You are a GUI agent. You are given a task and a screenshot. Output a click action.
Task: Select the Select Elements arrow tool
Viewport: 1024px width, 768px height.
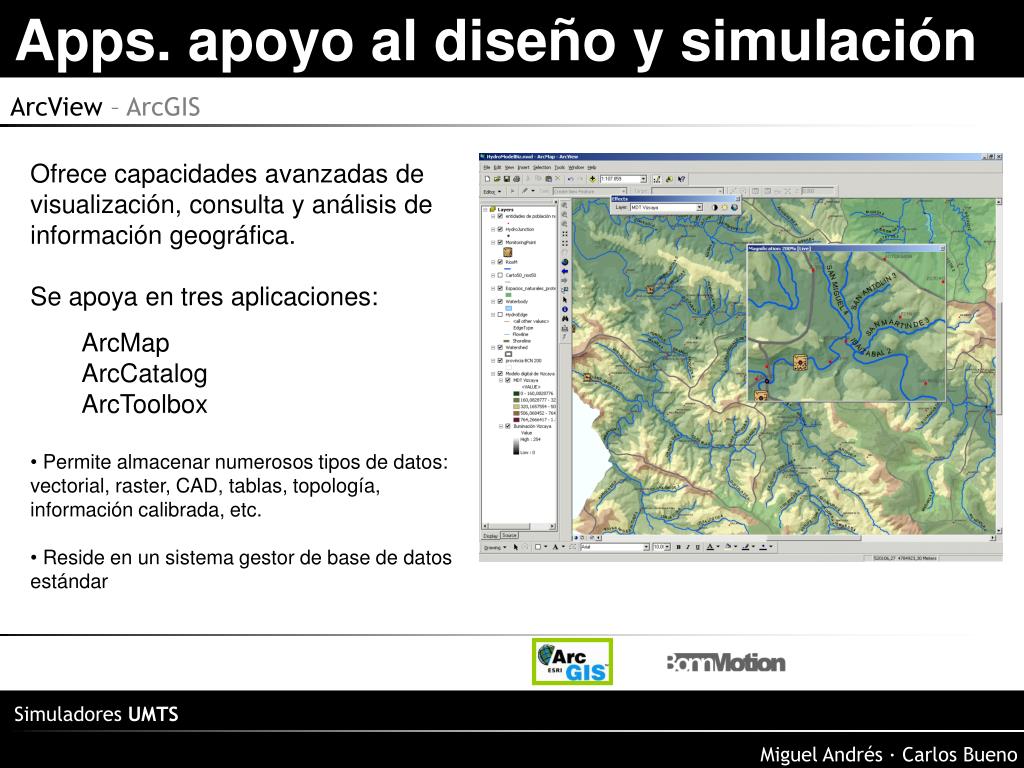[x=565, y=300]
